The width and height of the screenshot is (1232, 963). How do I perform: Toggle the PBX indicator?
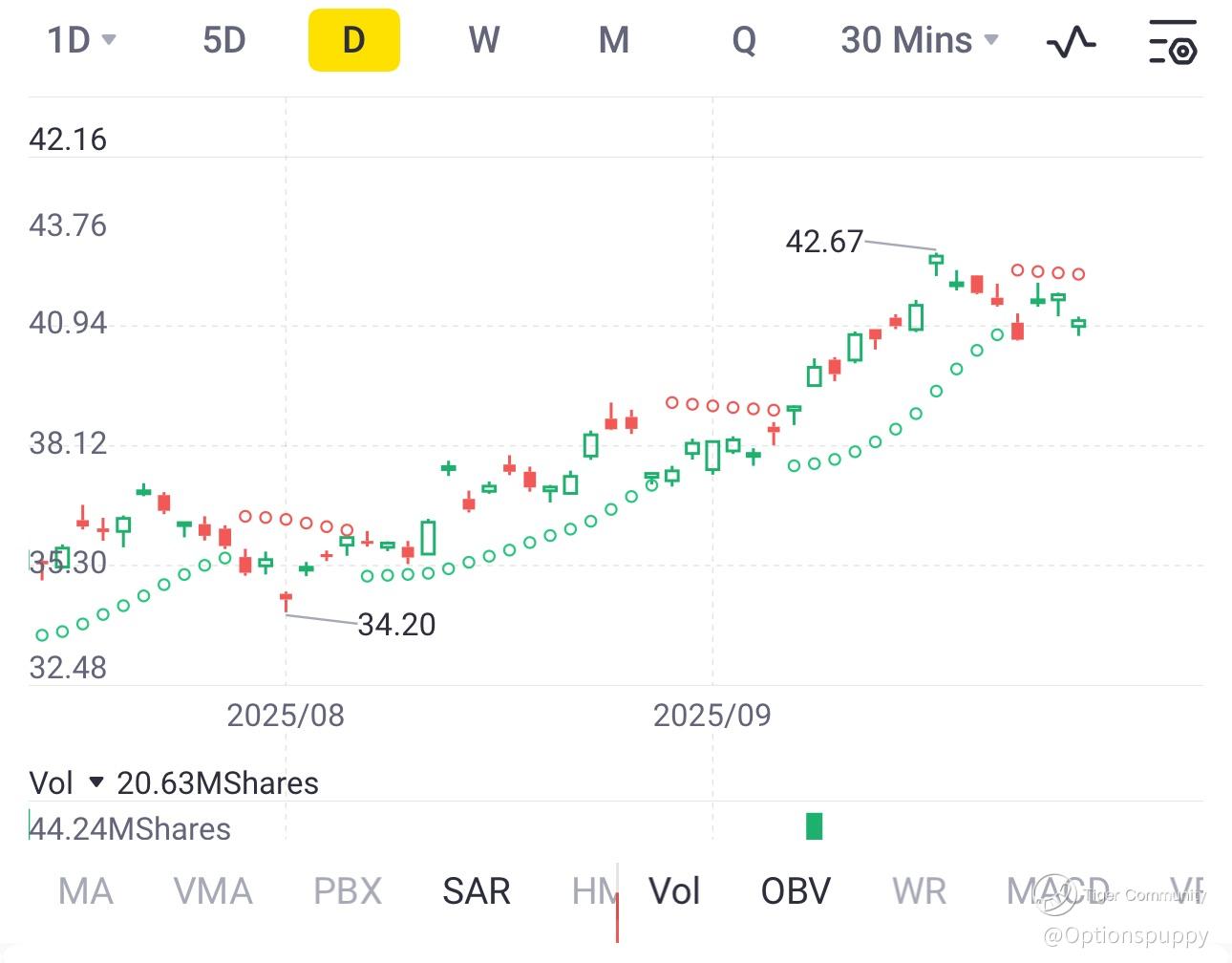(x=348, y=891)
